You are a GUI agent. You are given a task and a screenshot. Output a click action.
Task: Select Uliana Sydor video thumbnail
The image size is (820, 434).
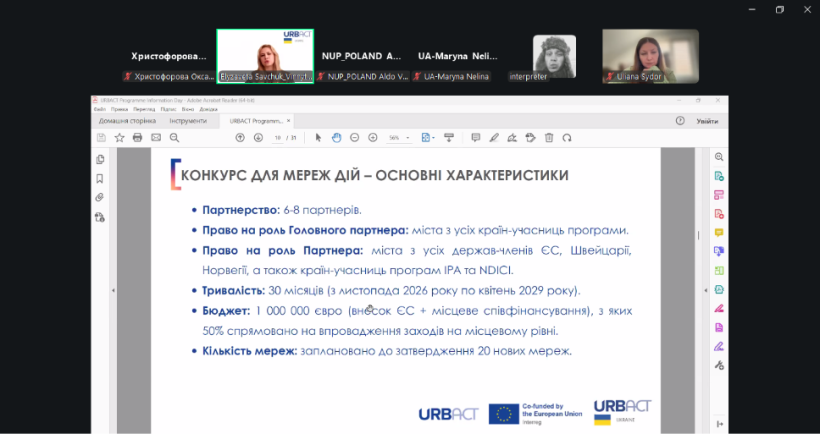pyautogui.click(x=651, y=56)
